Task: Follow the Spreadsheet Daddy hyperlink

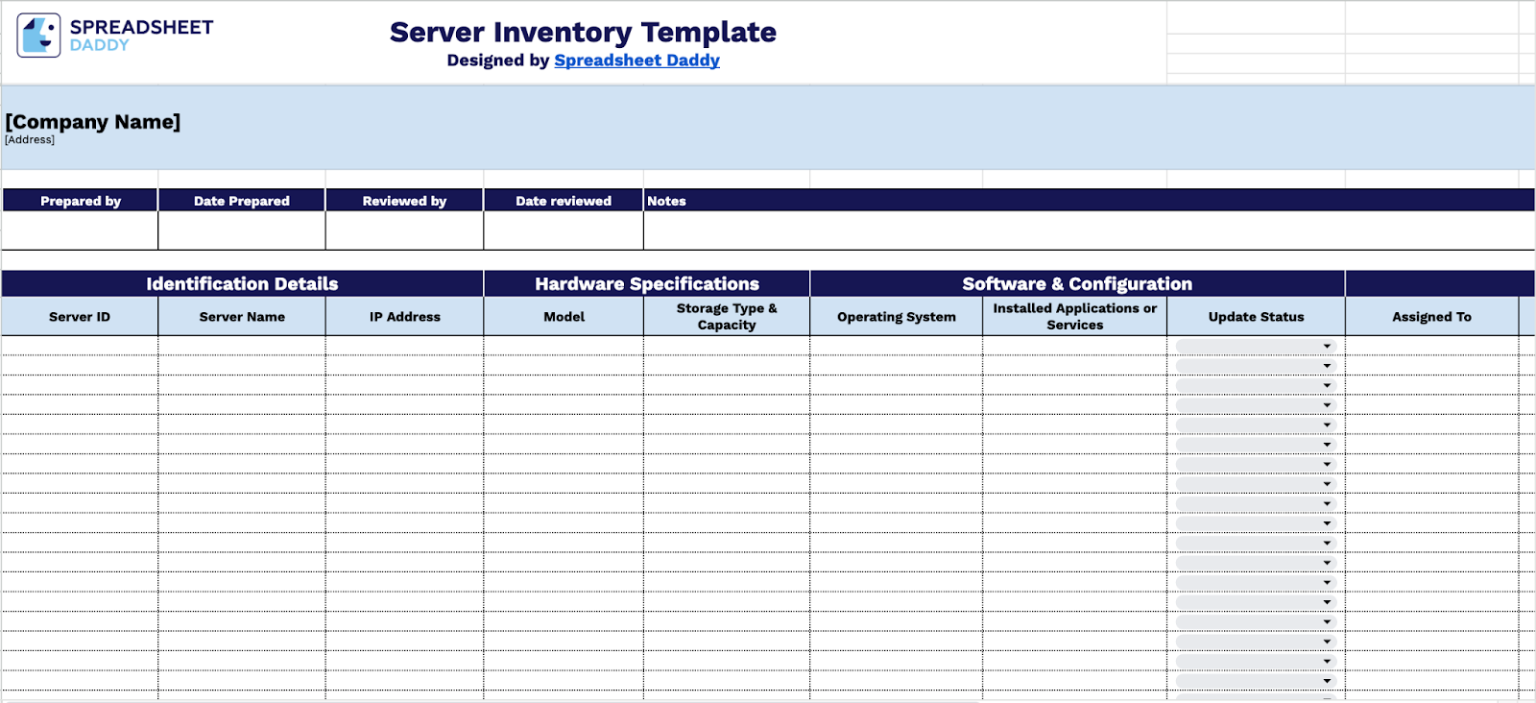Action: 637,60
